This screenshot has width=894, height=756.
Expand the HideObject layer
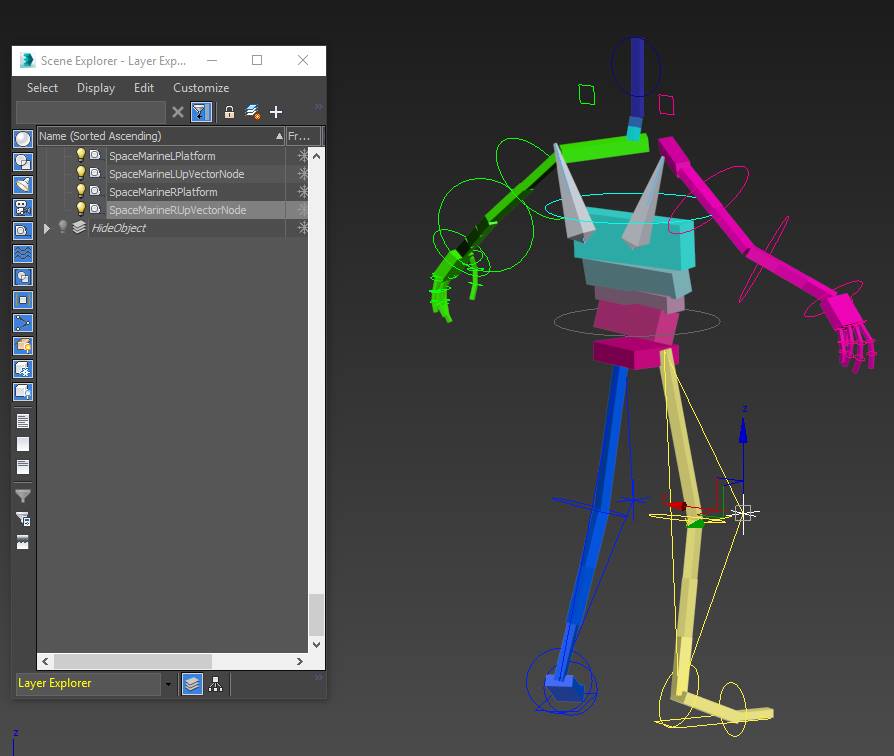click(x=46, y=228)
